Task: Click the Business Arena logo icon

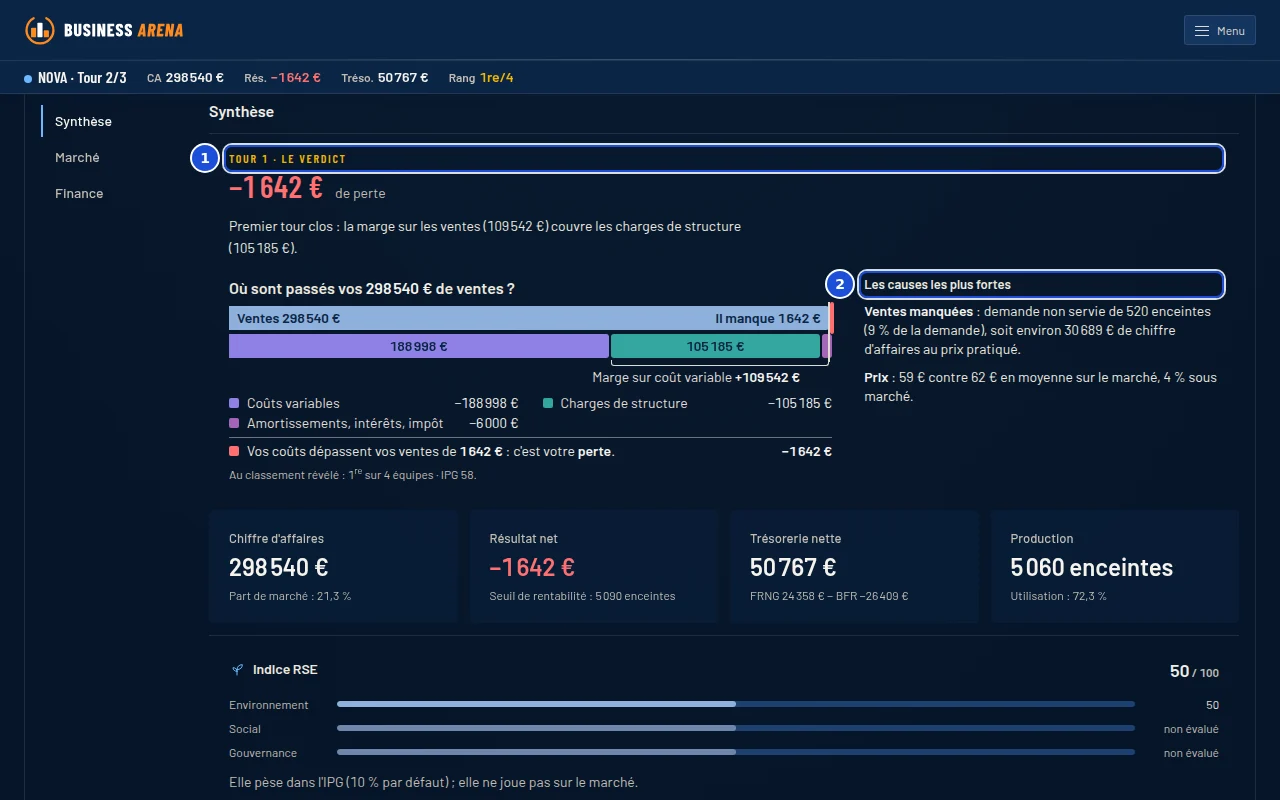Action: point(40,30)
